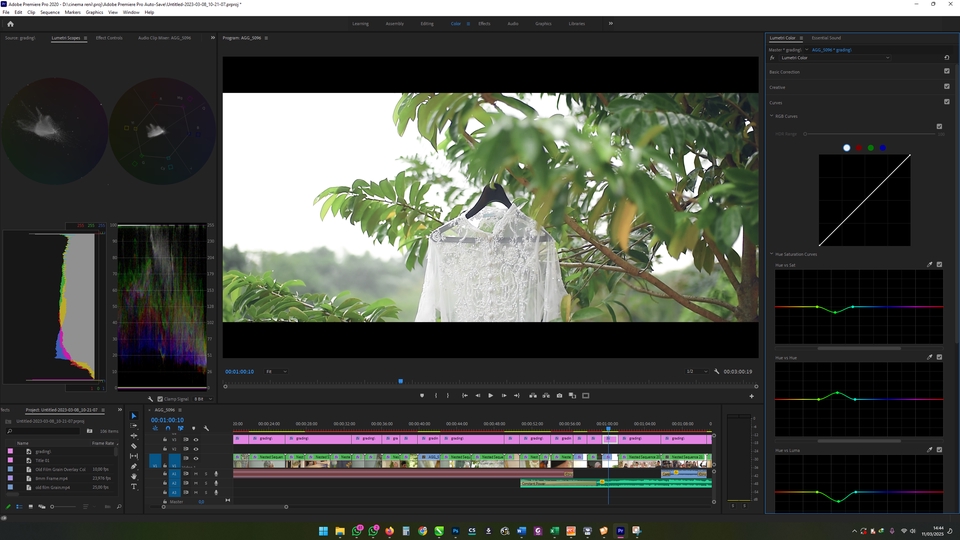Open Timeline display settings wrench
The width and height of the screenshot is (960, 540).
coord(206,428)
